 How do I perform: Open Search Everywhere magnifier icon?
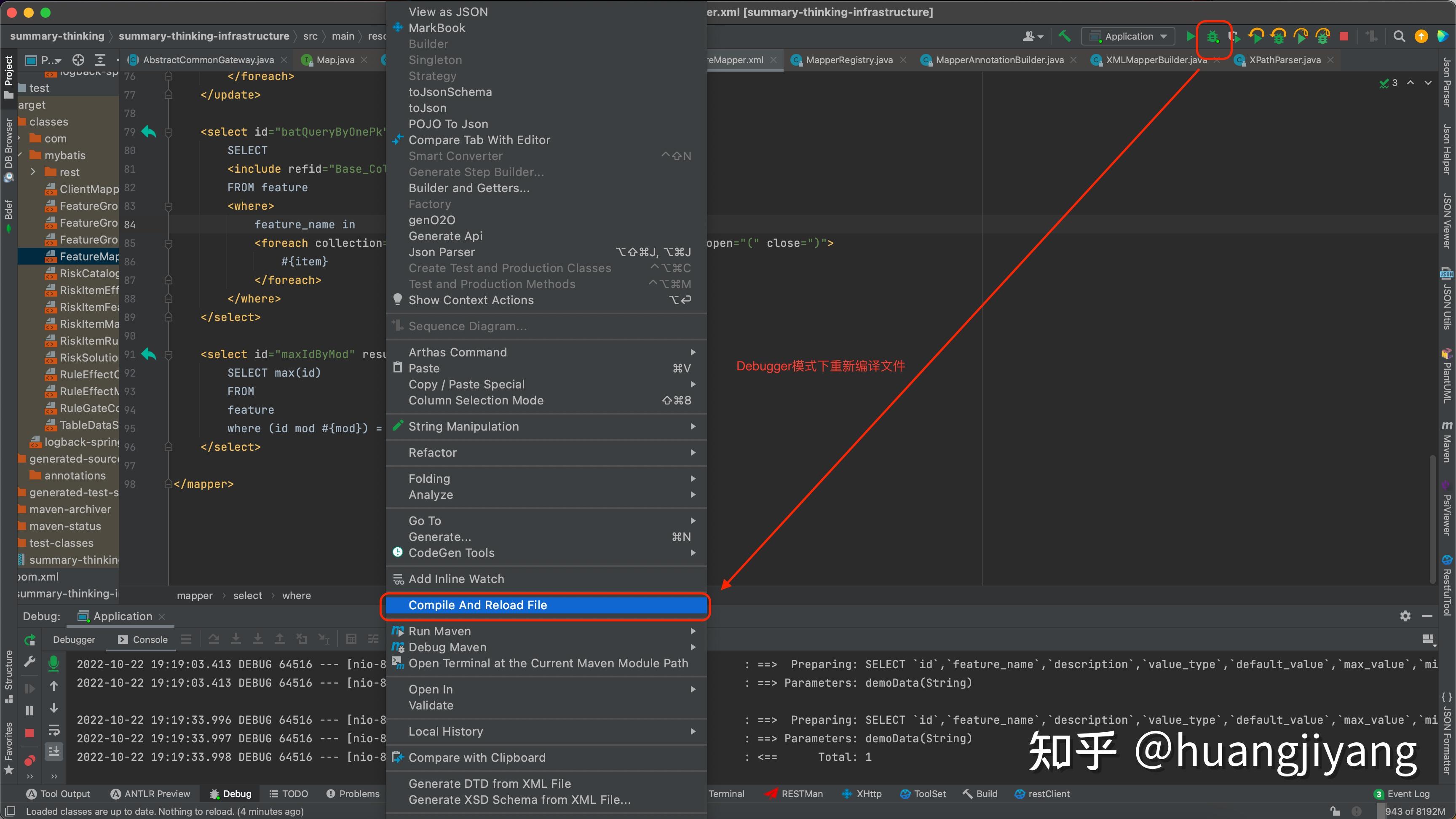1399,37
